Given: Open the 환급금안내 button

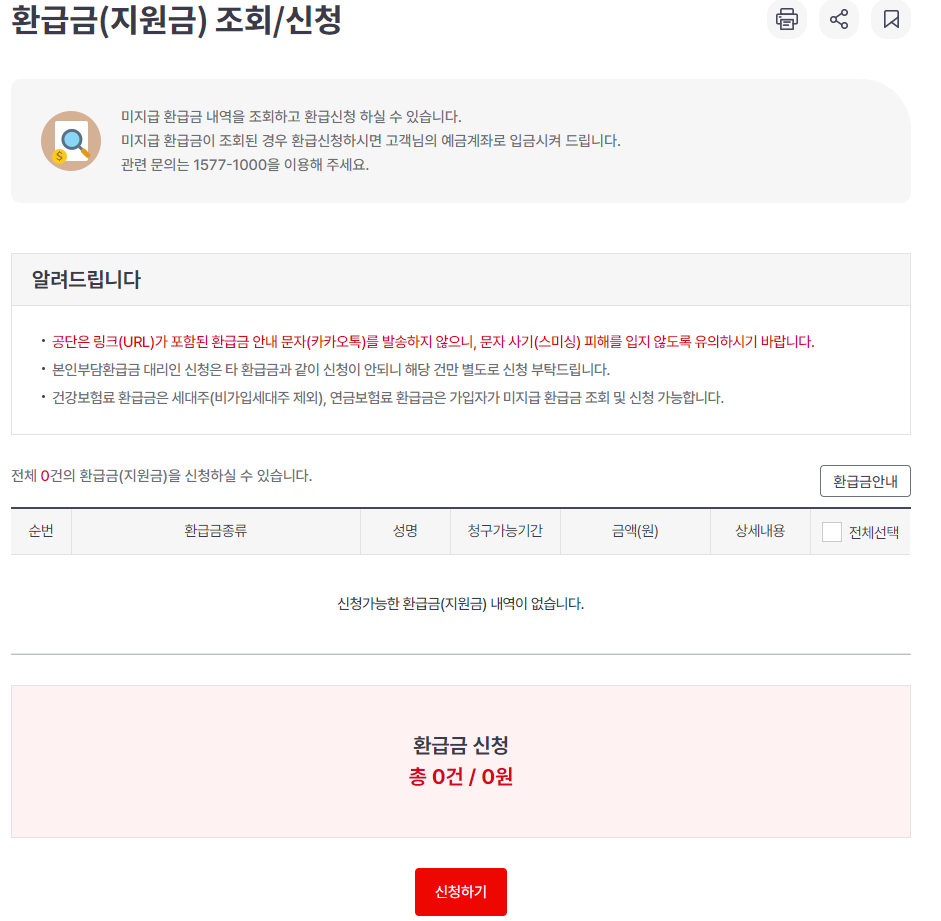Looking at the screenshot, I should coord(865,481).
